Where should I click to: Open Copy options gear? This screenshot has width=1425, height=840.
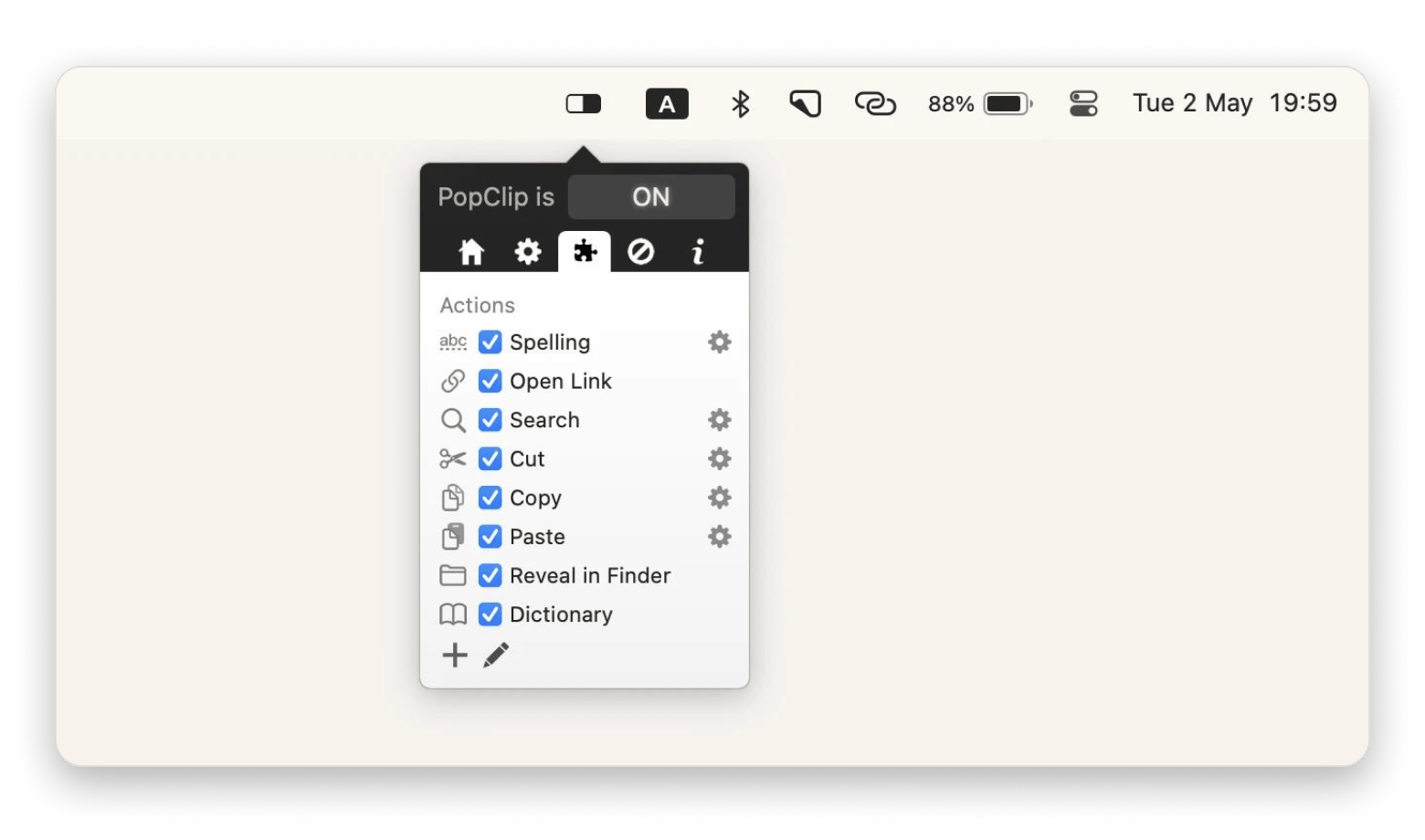720,498
